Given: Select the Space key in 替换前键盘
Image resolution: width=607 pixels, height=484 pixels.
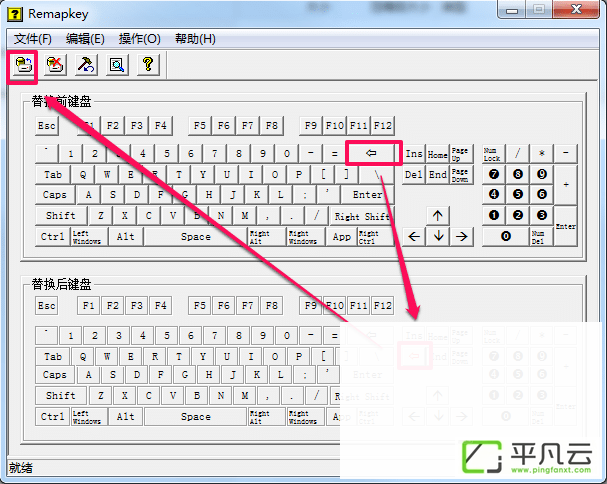Looking at the screenshot, I should click(x=195, y=237).
